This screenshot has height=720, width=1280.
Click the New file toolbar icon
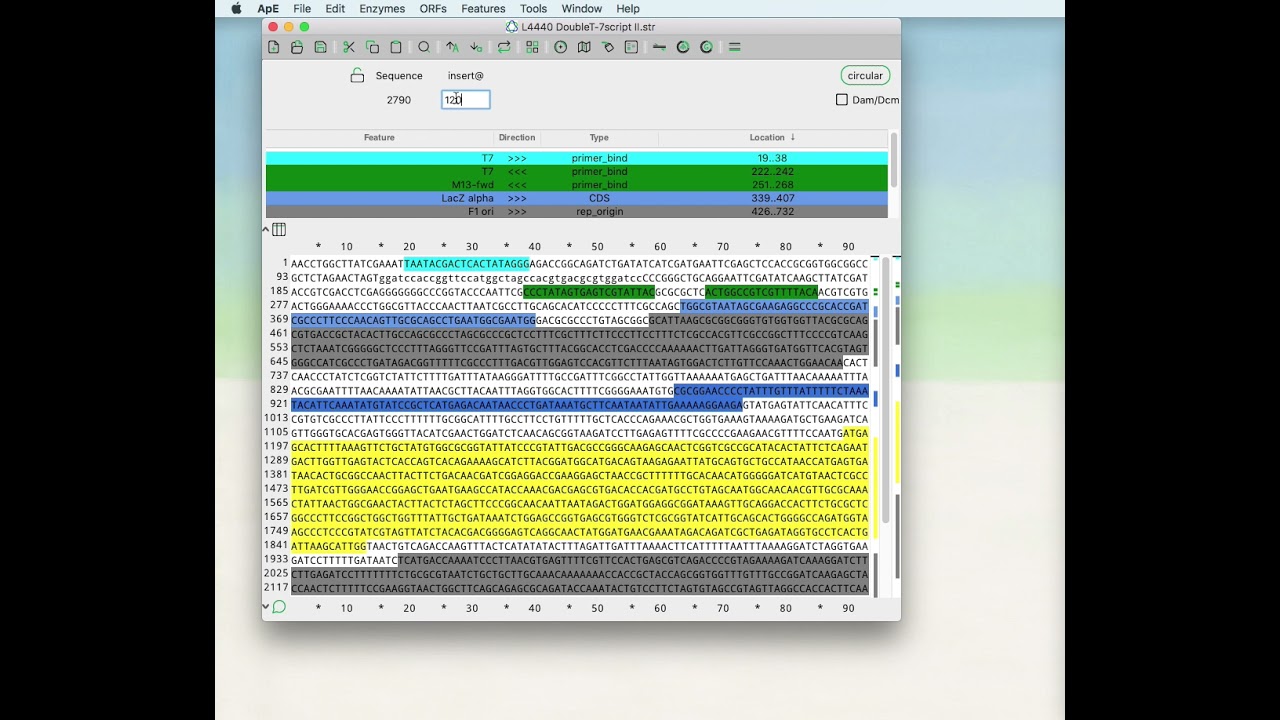[x=274, y=47]
